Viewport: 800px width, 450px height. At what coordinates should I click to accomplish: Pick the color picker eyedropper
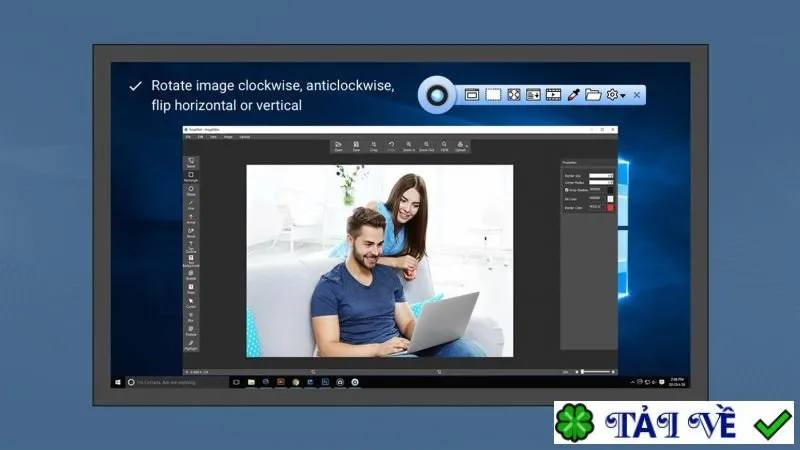pos(573,95)
